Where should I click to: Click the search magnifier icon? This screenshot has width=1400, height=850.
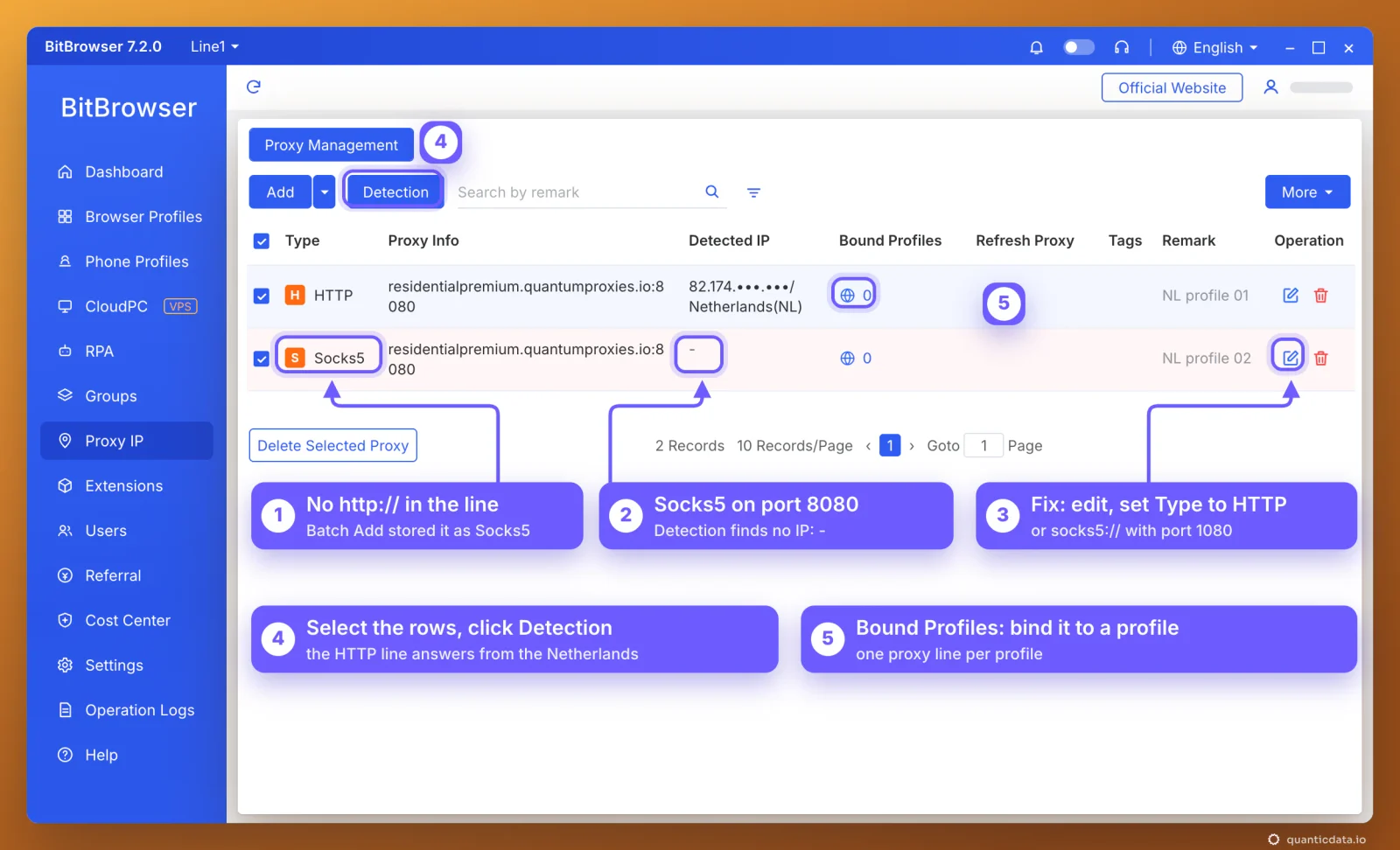[x=712, y=192]
